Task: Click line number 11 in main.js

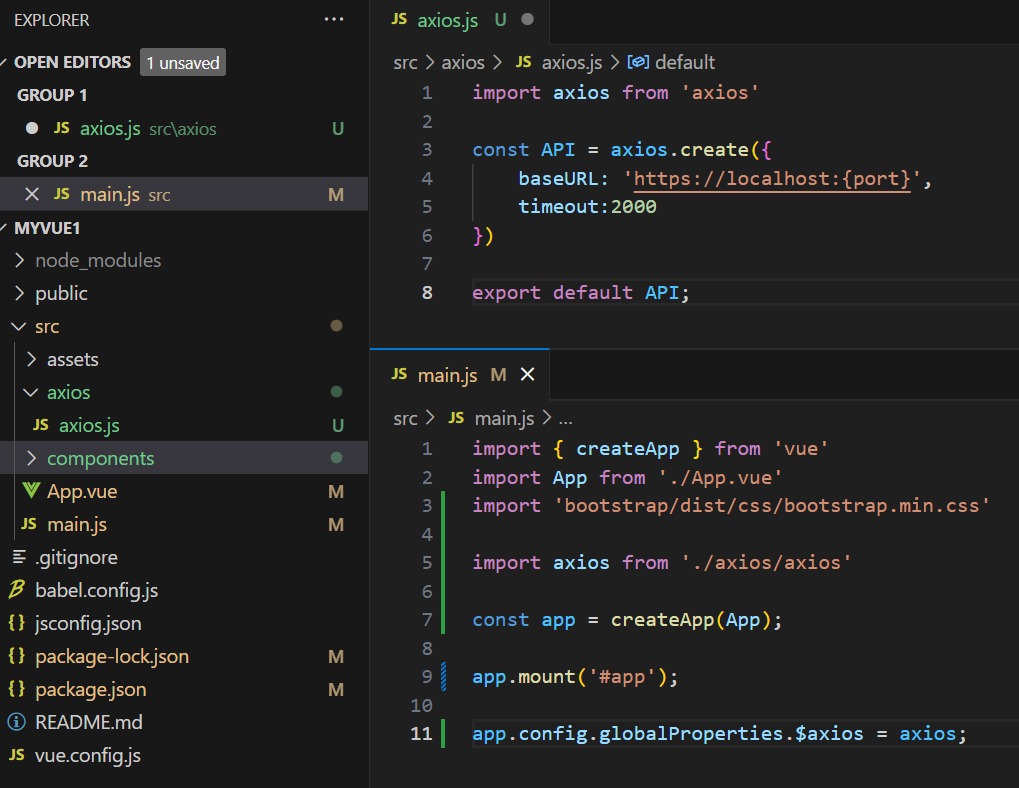Action: pos(421,734)
